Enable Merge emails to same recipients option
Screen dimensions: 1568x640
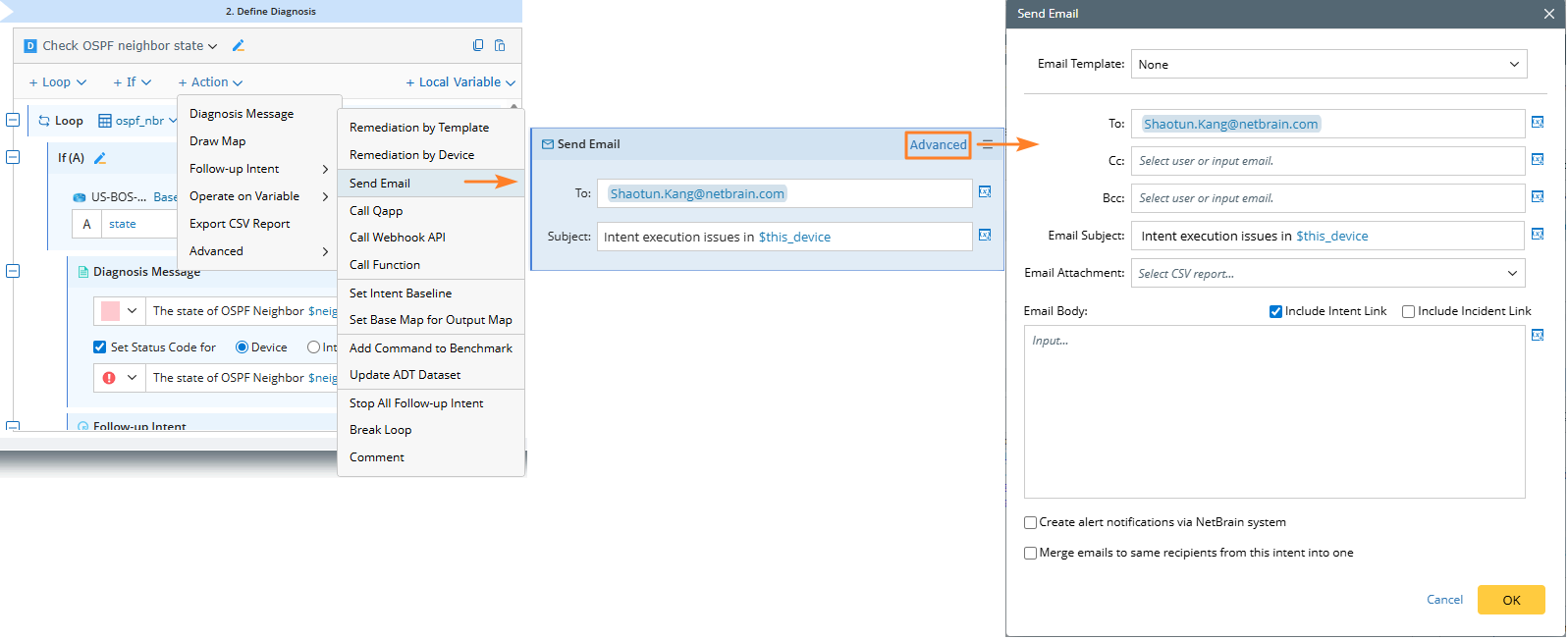[1030, 554]
